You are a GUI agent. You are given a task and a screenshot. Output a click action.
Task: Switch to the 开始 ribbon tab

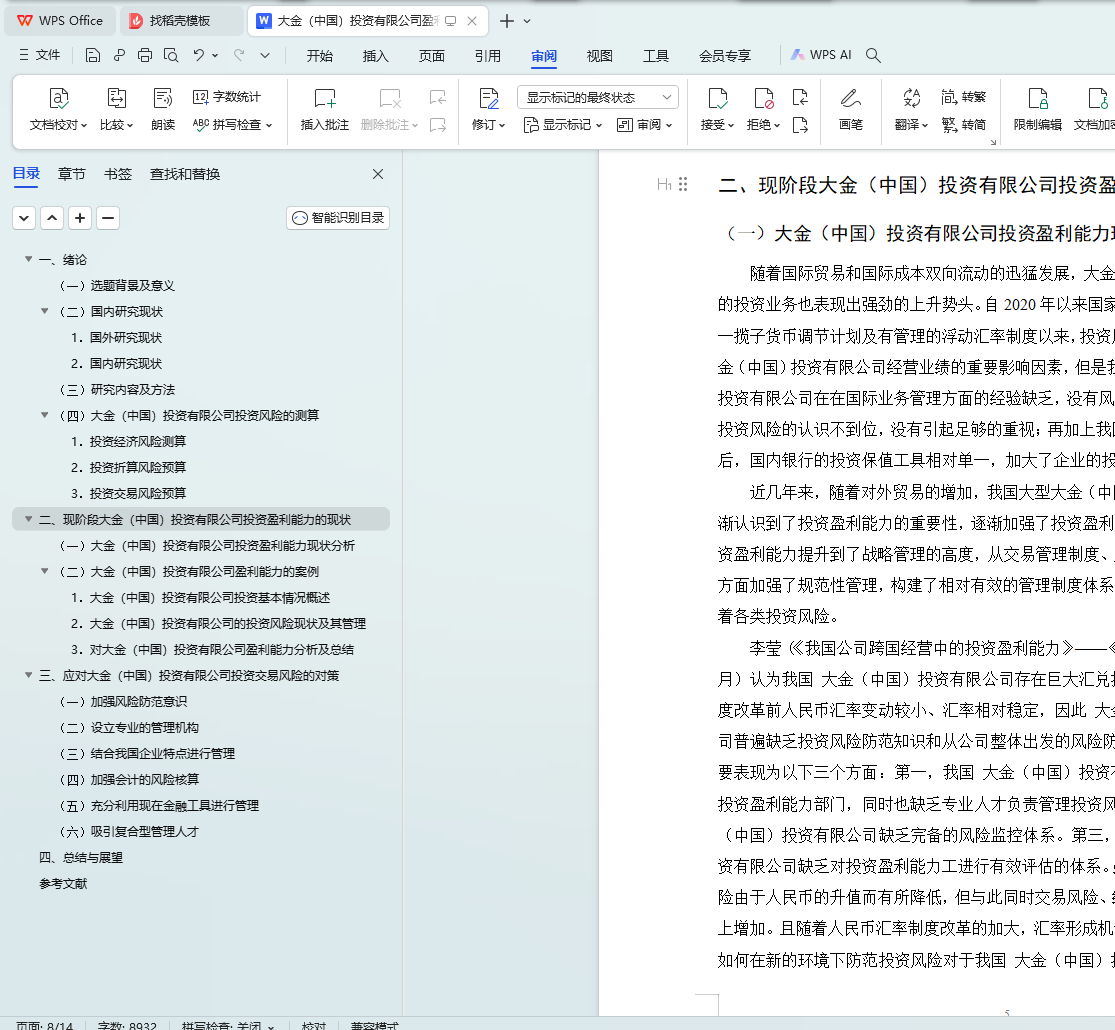pos(319,55)
